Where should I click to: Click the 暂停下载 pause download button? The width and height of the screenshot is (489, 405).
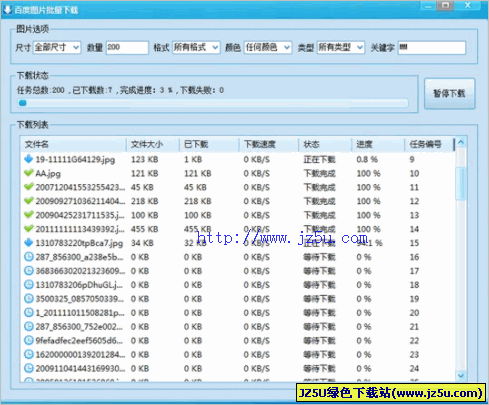[449, 94]
